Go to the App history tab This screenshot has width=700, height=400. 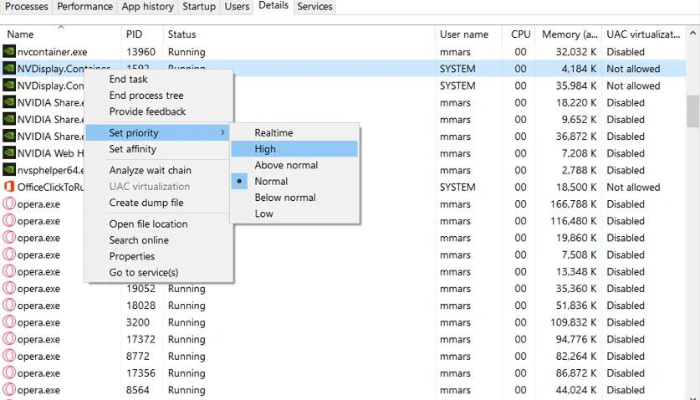(147, 7)
